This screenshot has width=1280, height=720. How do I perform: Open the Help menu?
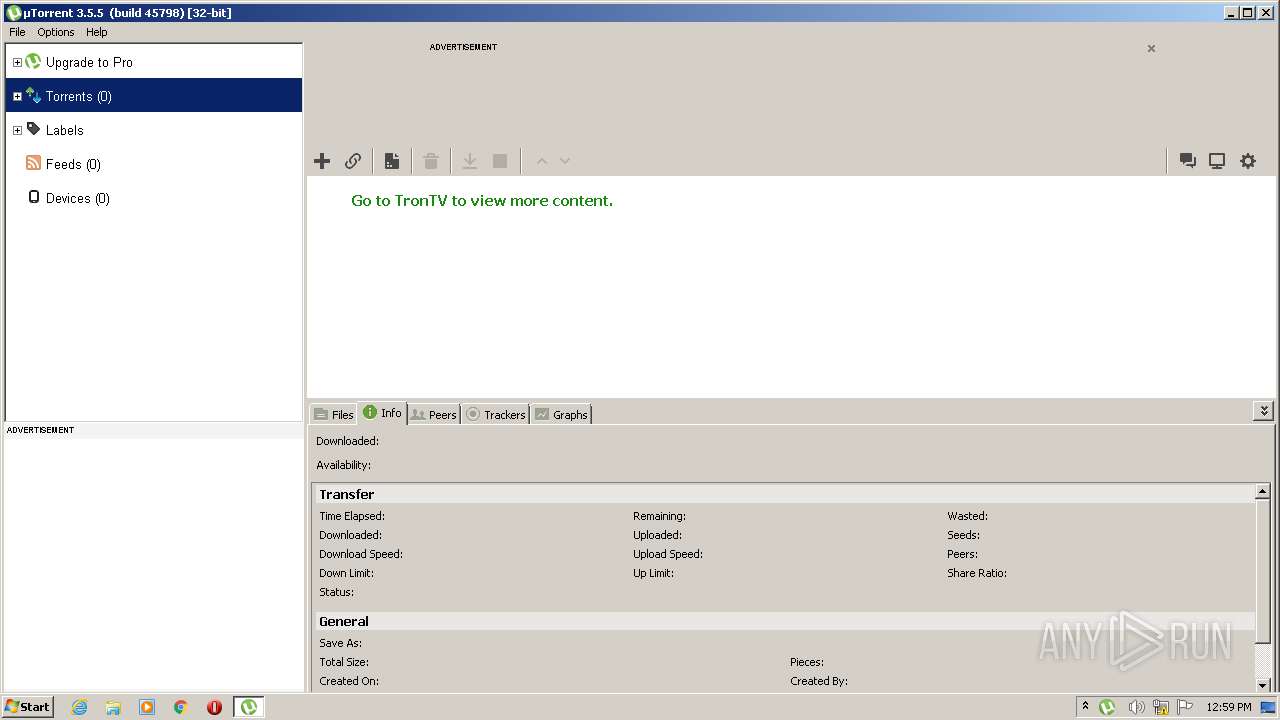coord(96,32)
